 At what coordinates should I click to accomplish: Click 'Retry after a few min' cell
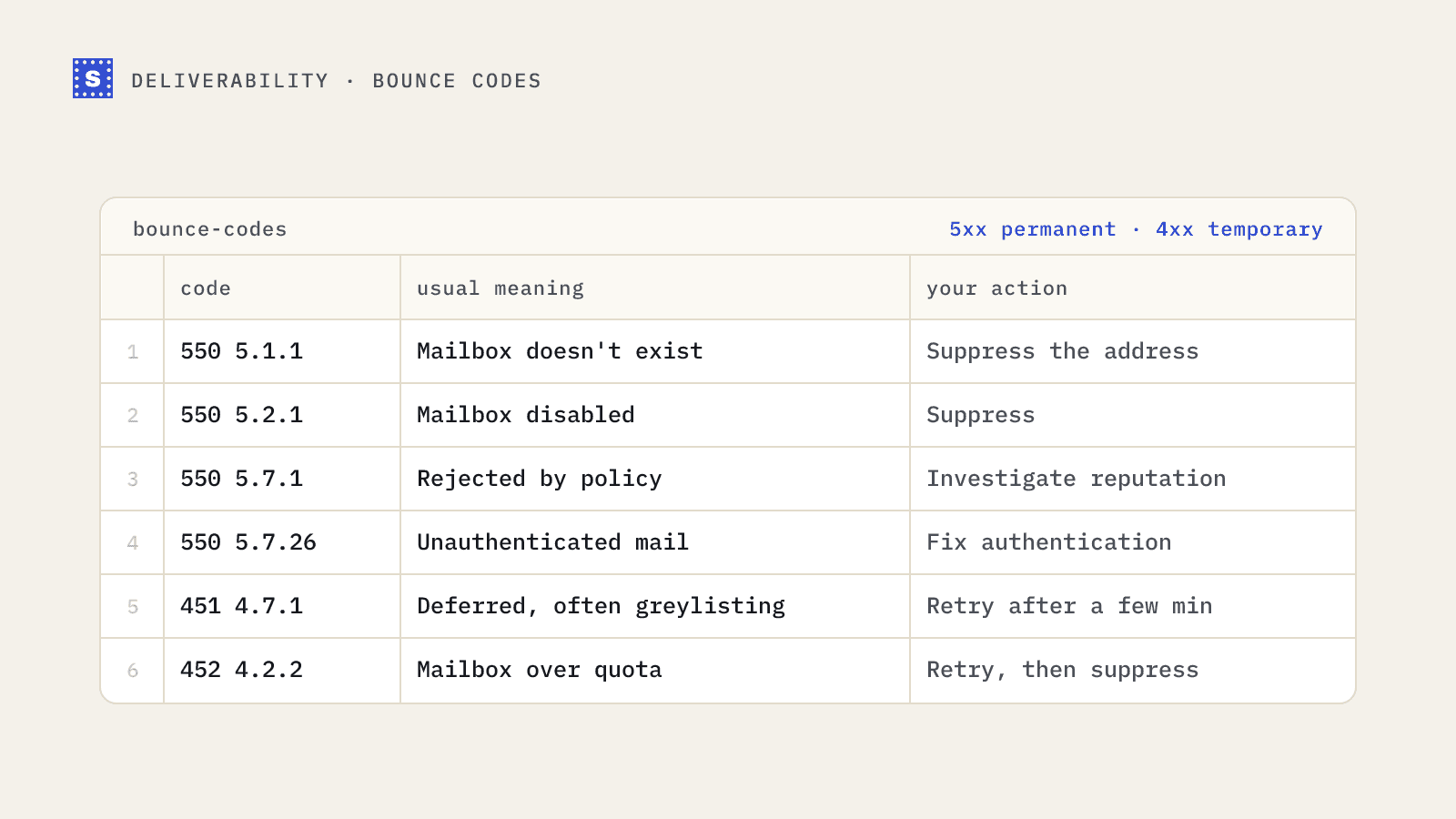(x=1133, y=606)
